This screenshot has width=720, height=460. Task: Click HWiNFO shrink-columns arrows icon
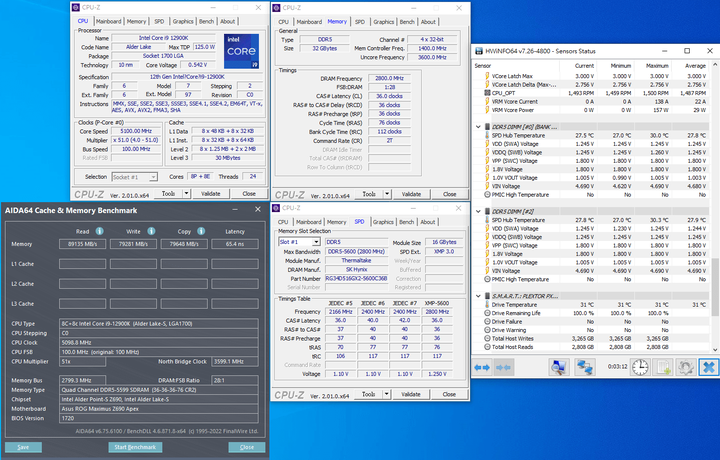[504, 367]
